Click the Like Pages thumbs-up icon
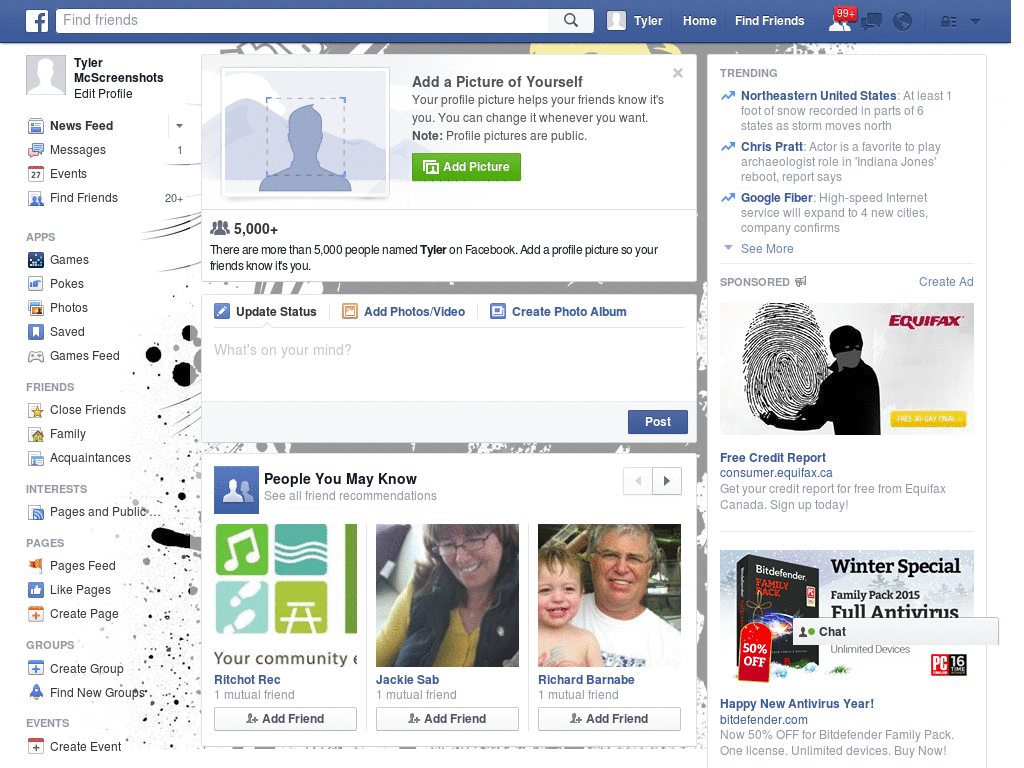Image resolution: width=1024 pixels, height=768 pixels. (36, 590)
